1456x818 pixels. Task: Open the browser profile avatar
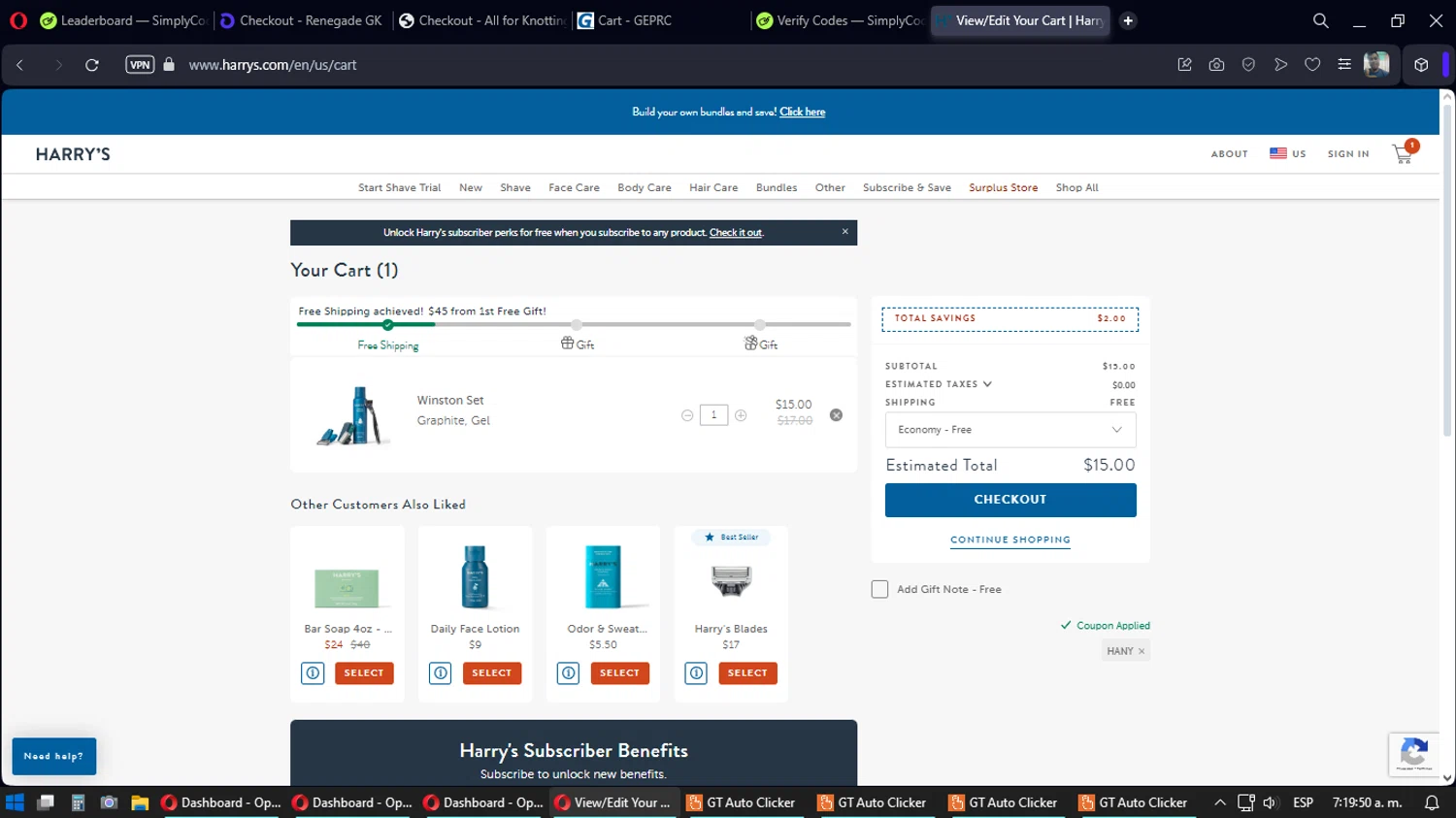click(1376, 65)
